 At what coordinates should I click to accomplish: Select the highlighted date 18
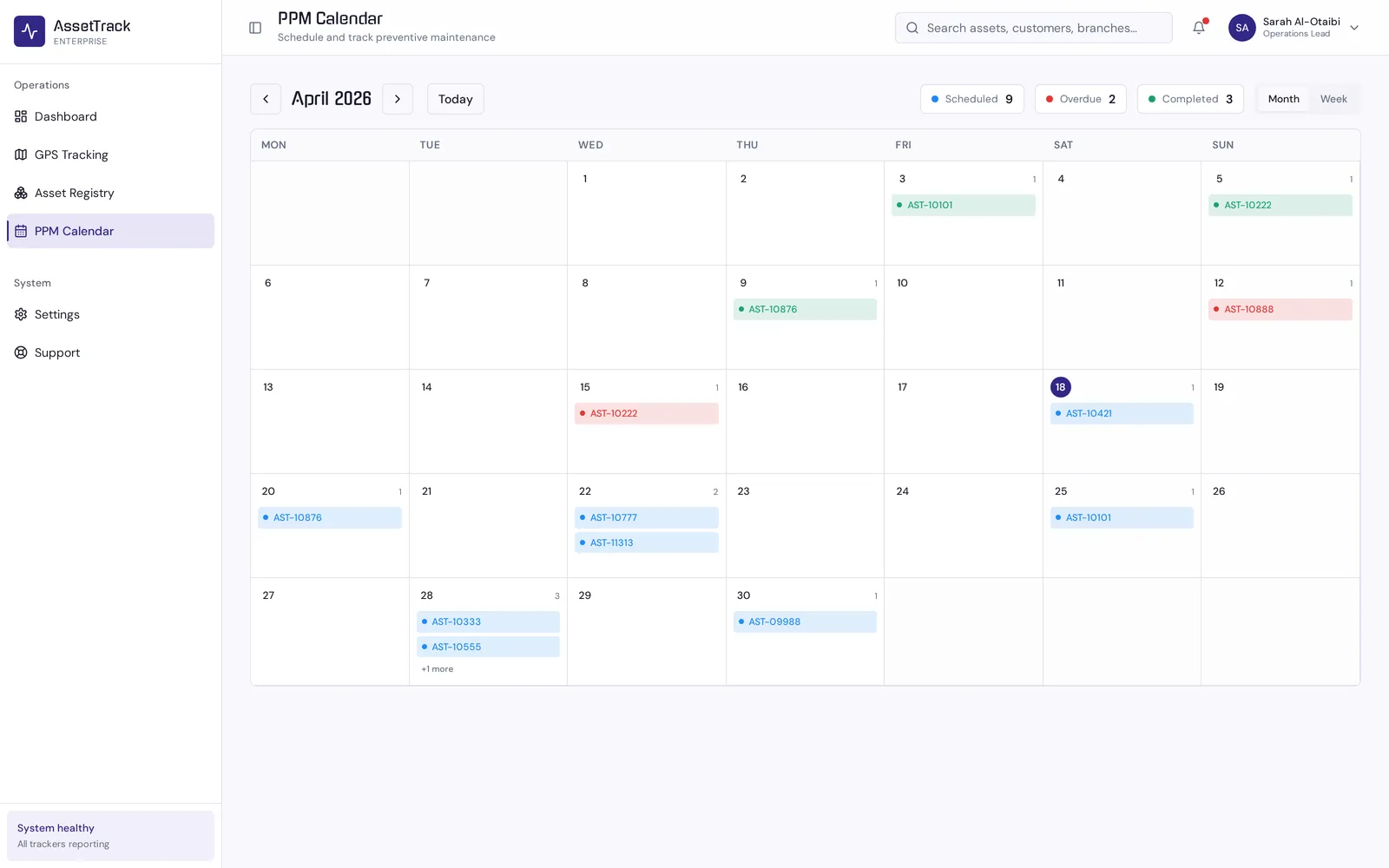[x=1060, y=387]
